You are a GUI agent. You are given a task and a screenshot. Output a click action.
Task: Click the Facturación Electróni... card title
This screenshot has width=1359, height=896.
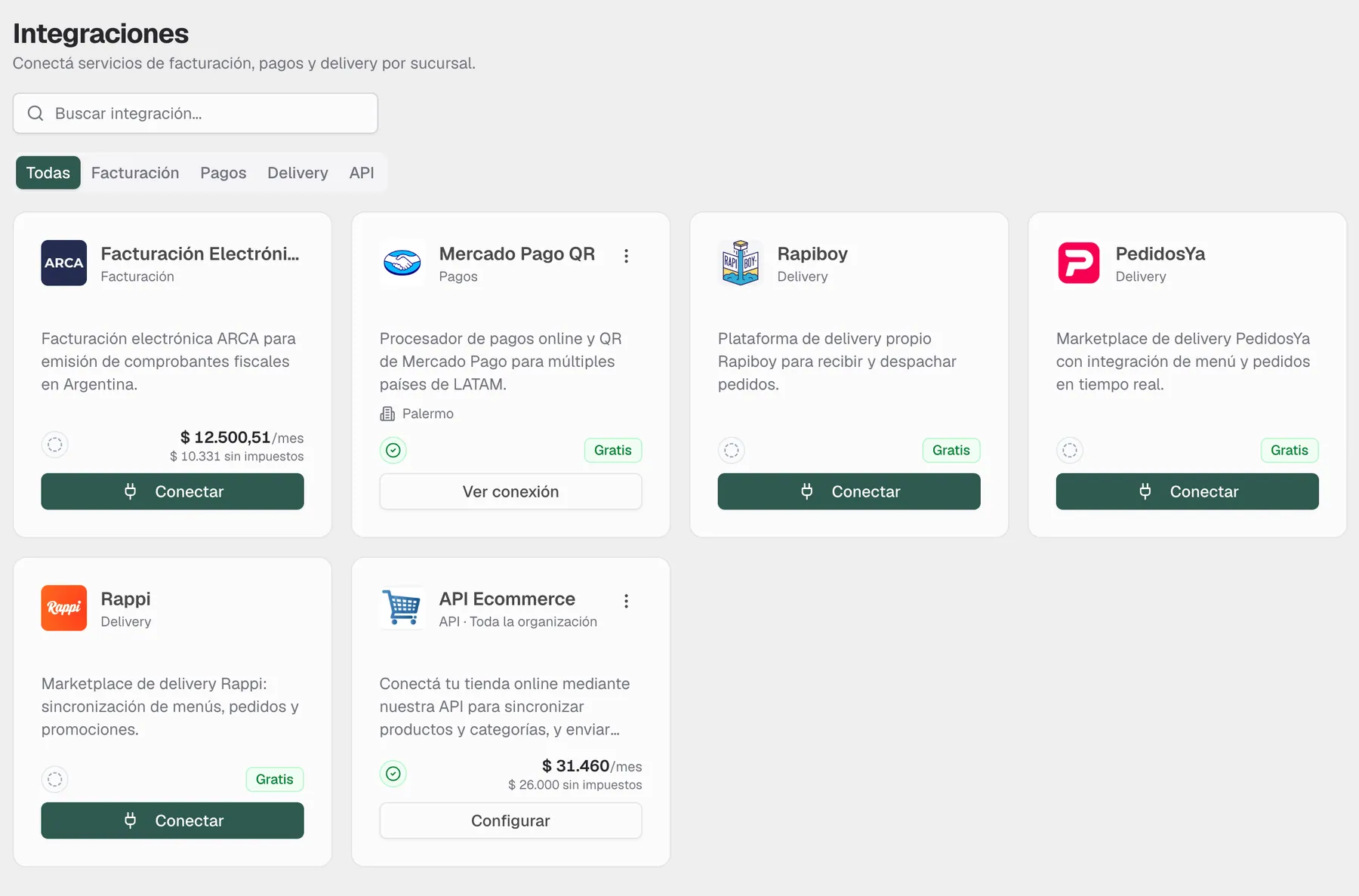pos(200,254)
